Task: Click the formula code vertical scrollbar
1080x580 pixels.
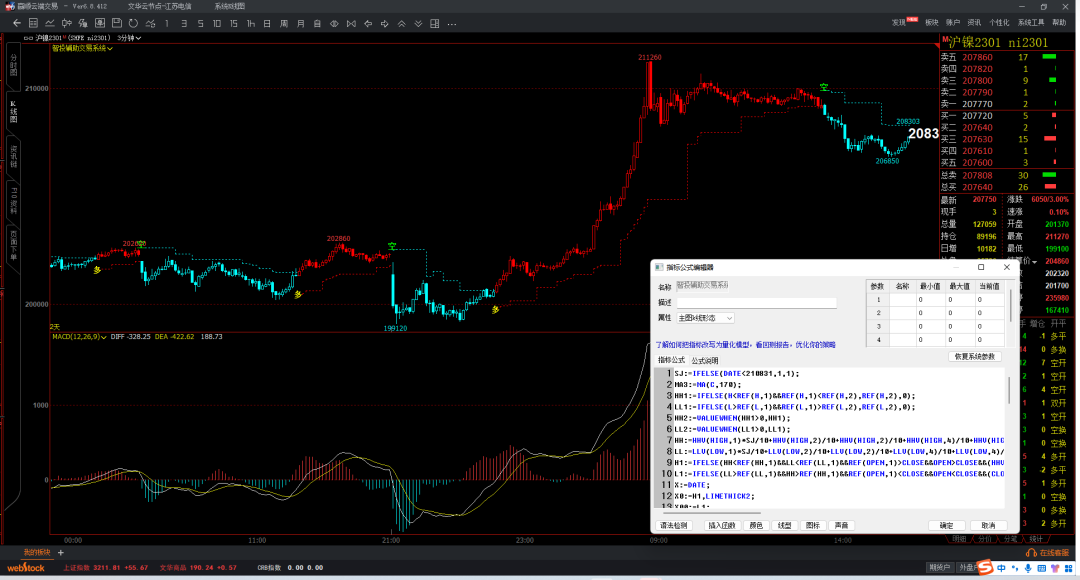Action: (x=1009, y=390)
